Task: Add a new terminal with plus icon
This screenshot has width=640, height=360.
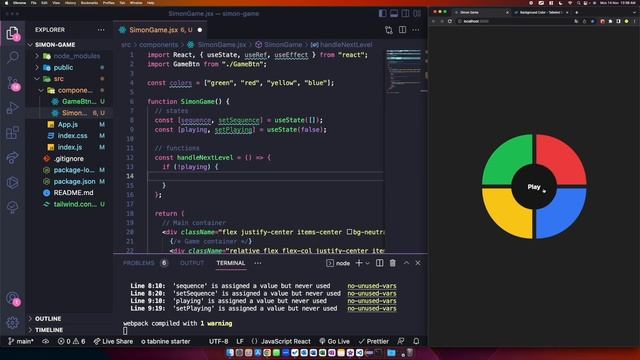Action: click(359, 263)
